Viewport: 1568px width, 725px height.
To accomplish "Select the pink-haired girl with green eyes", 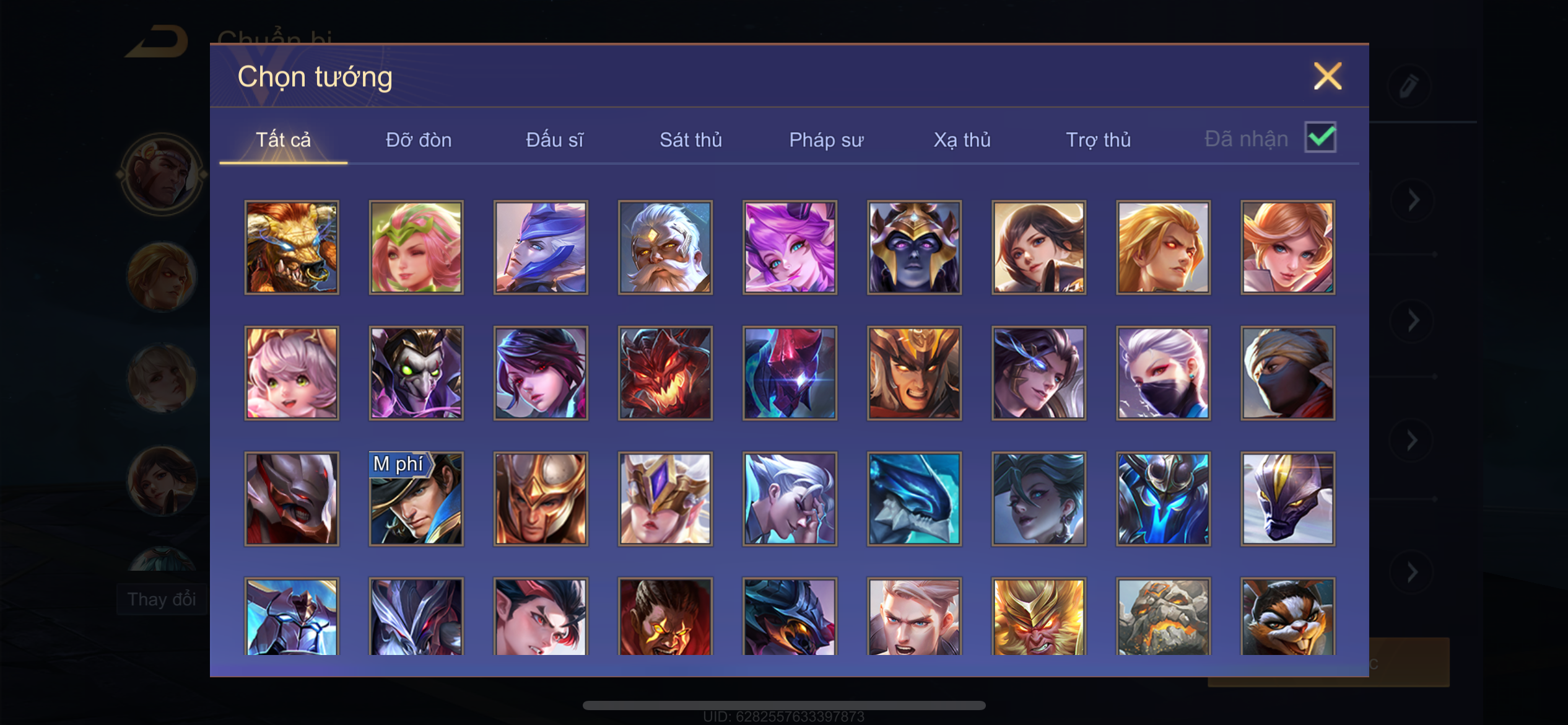I will point(292,373).
